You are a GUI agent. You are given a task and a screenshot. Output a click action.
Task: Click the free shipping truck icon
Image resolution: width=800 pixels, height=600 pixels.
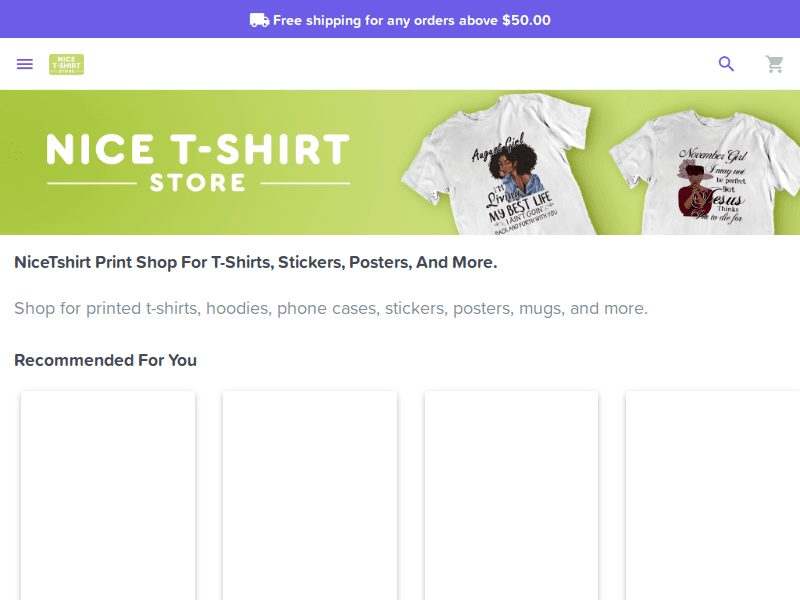(259, 19)
